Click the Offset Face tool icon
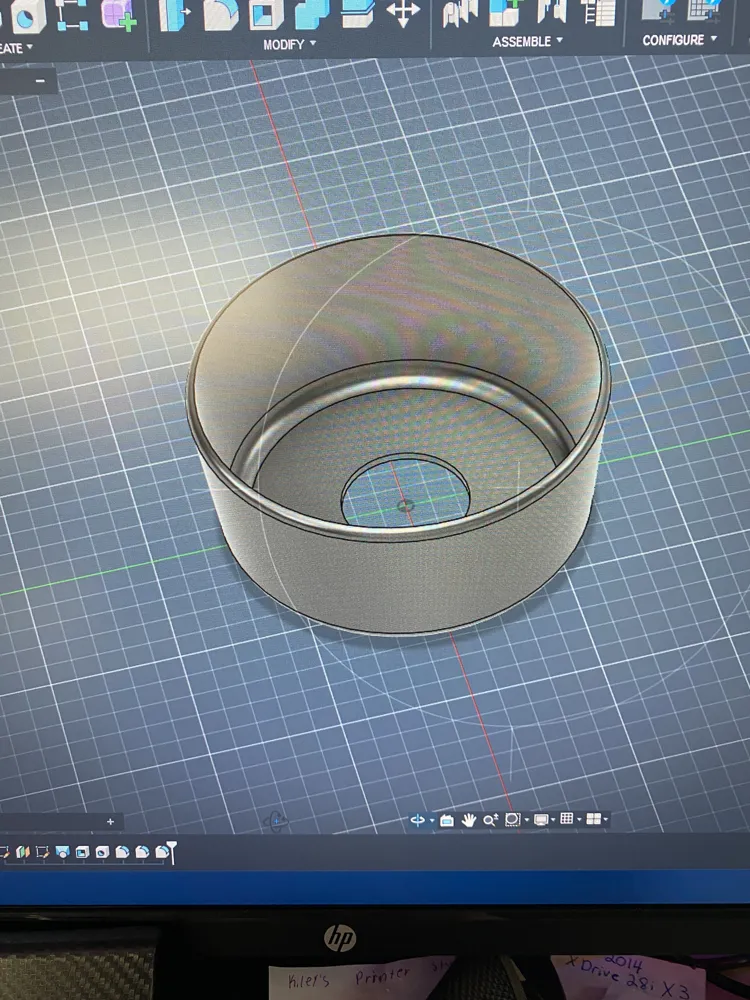The height and width of the screenshot is (1000, 750). (358, 14)
